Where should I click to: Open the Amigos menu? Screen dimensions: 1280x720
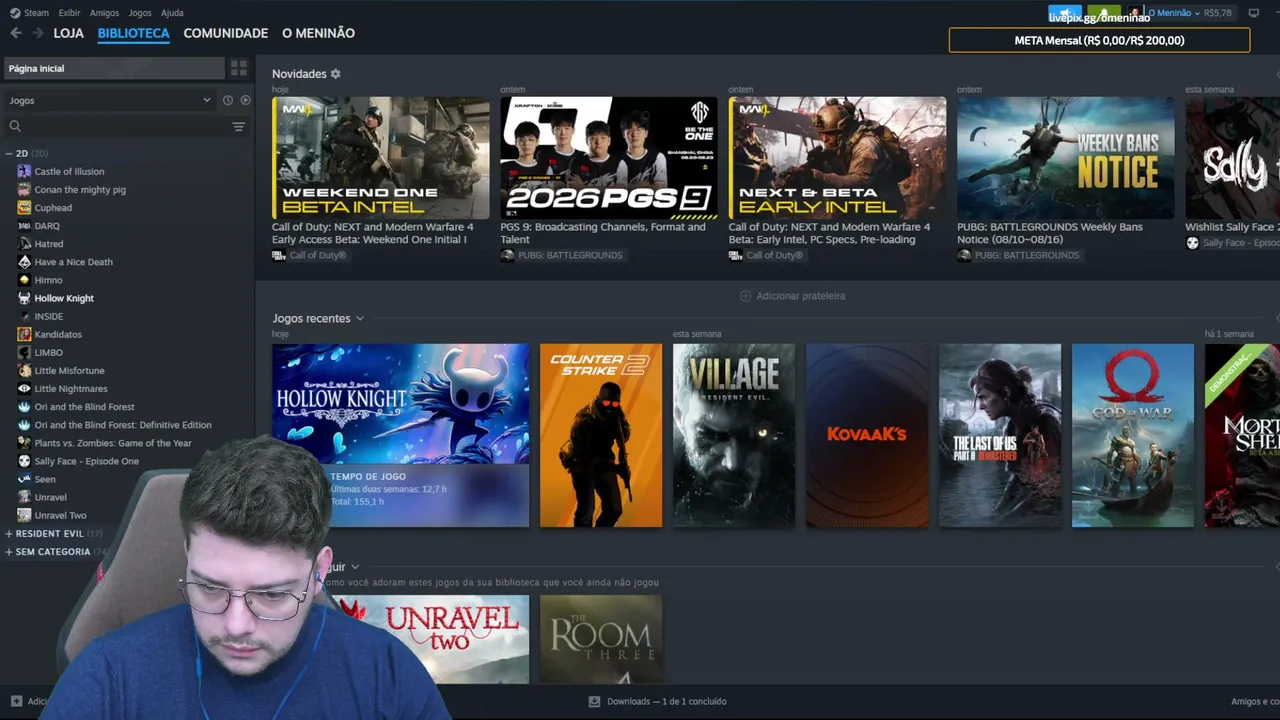coord(104,13)
